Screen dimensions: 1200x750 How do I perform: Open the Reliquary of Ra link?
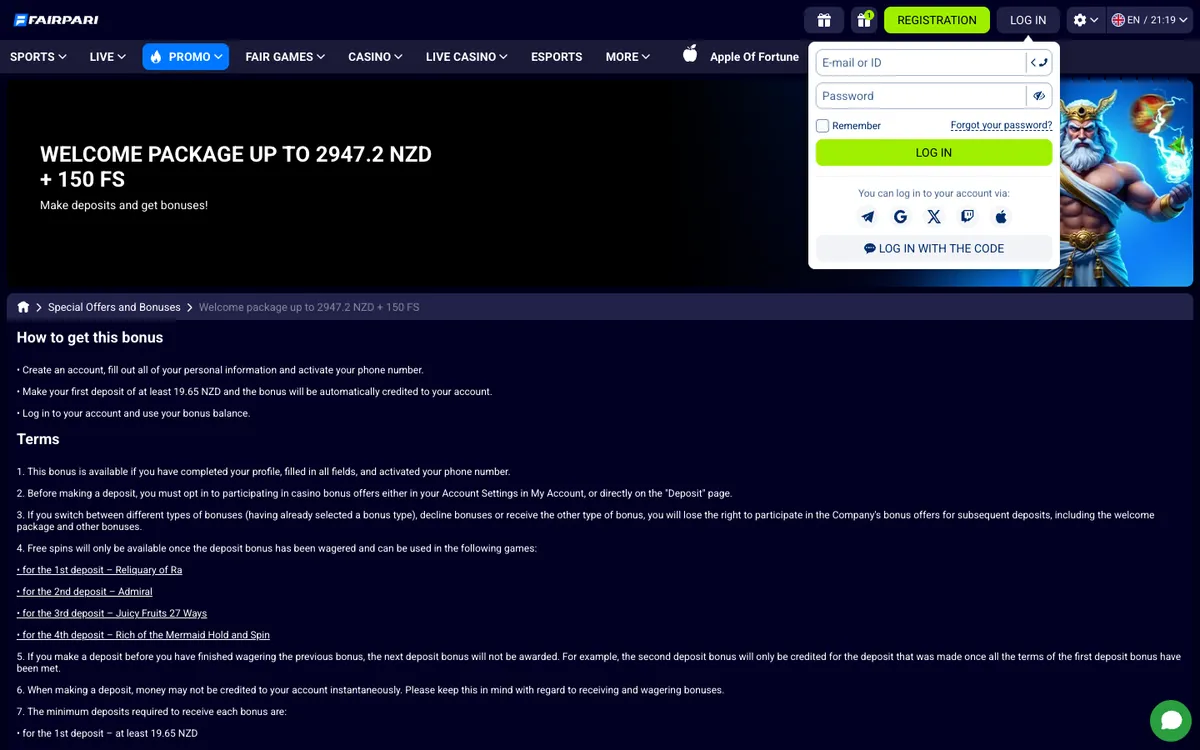[x=100, y=570]
